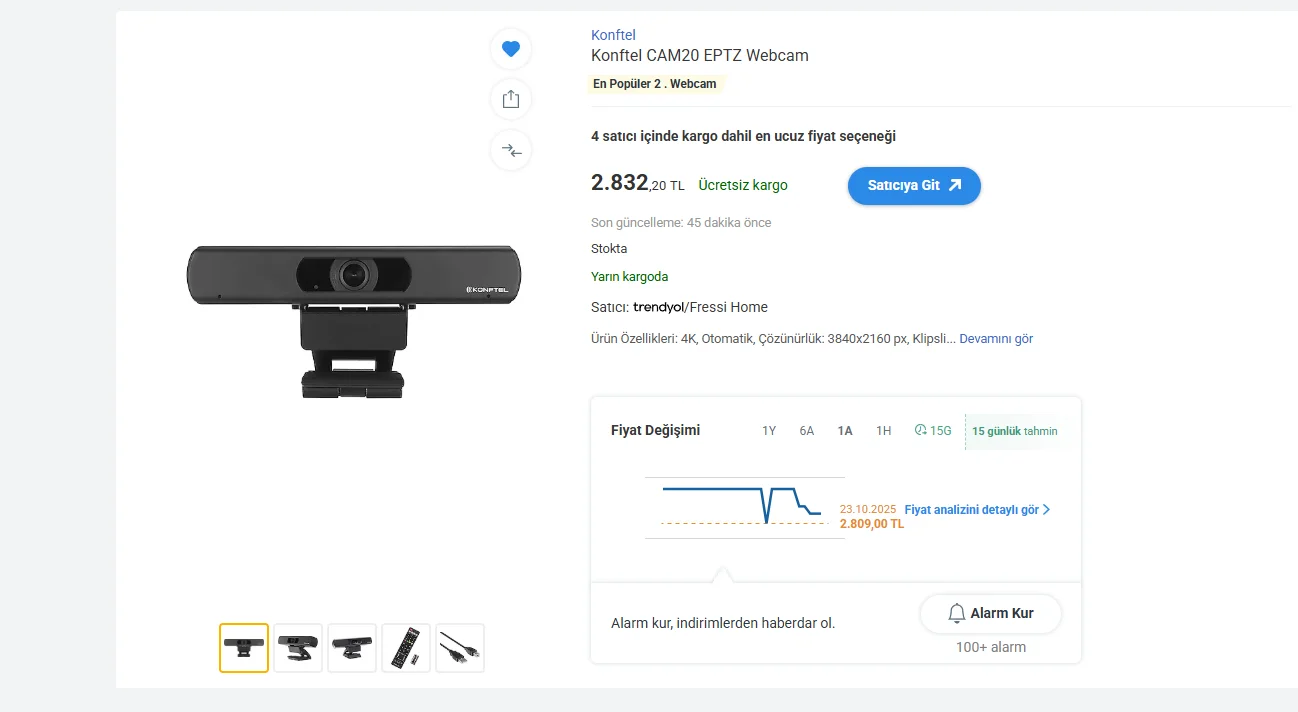Switch to the 1H price range
The image size is (1298, 712).
click(x=883, y=431)
